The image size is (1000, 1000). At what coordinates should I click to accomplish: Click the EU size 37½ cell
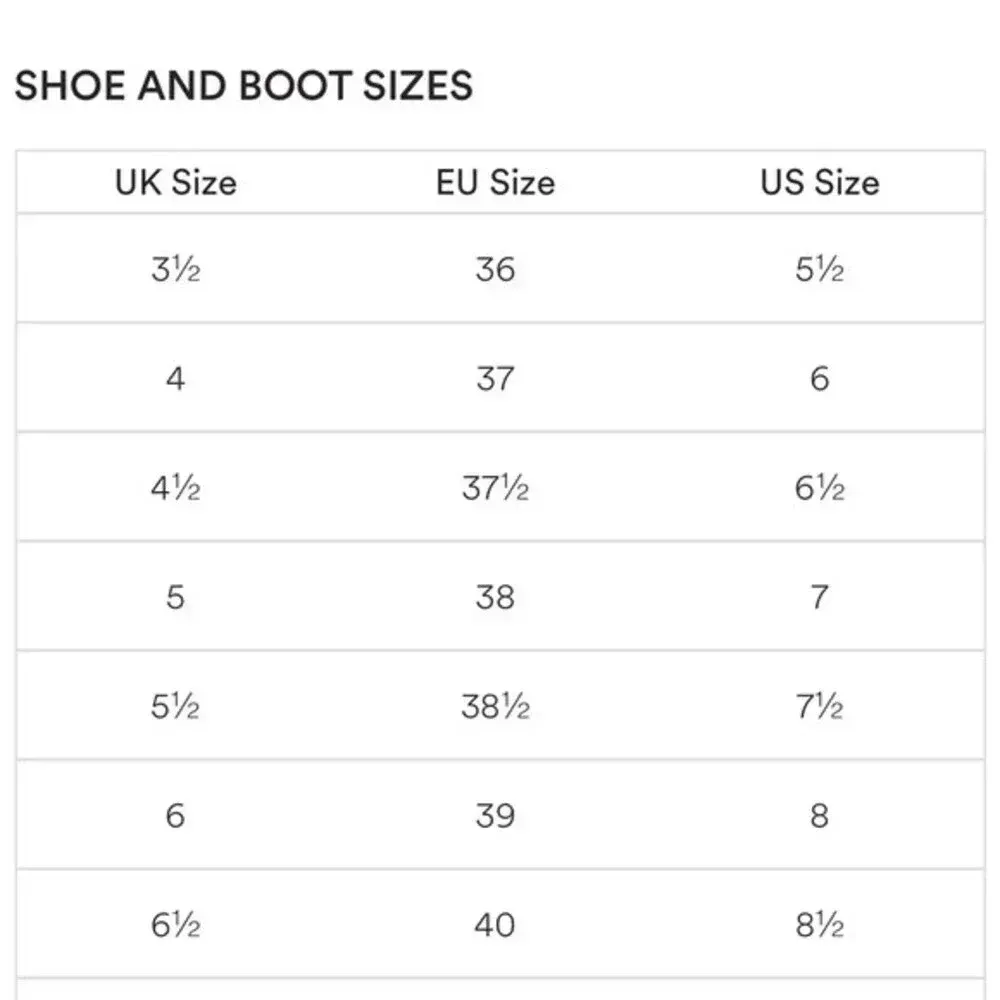pos(495,488)
